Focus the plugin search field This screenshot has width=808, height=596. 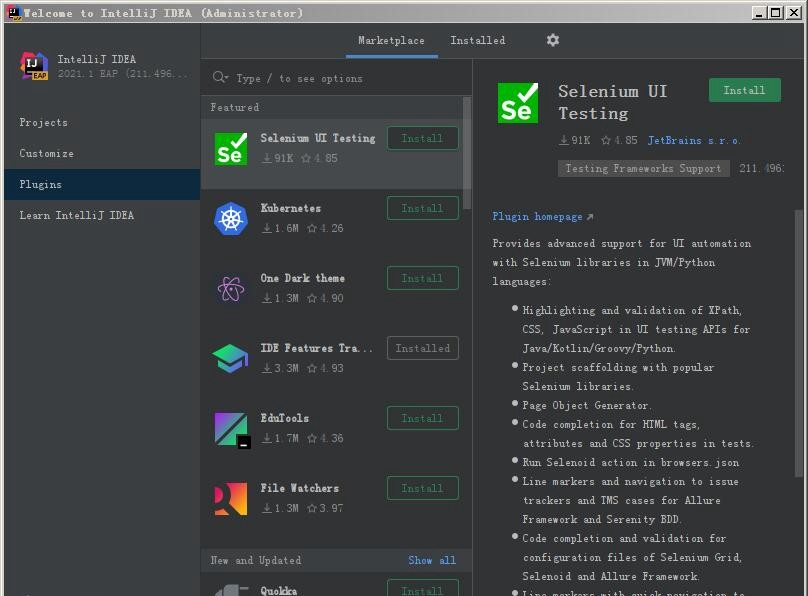[336, 78]
